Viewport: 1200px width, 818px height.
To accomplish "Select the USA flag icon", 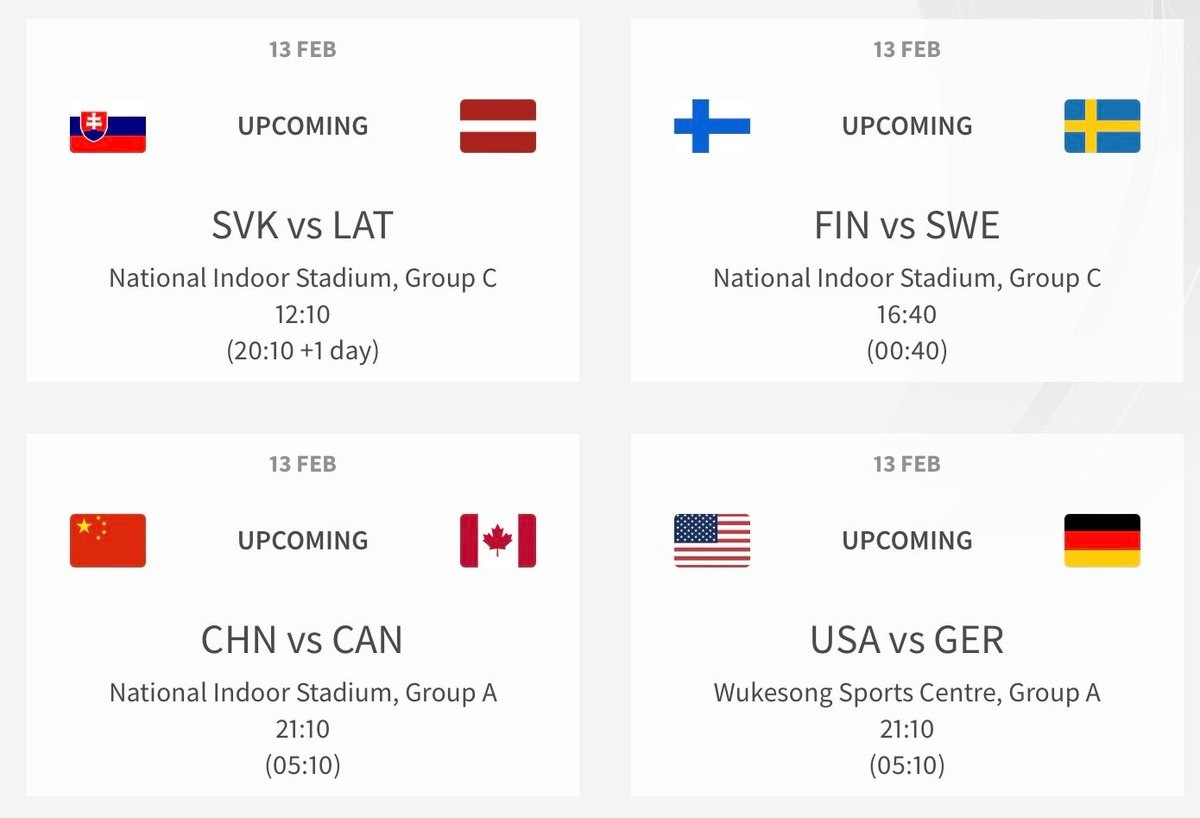I will click(x=712, y=541).
